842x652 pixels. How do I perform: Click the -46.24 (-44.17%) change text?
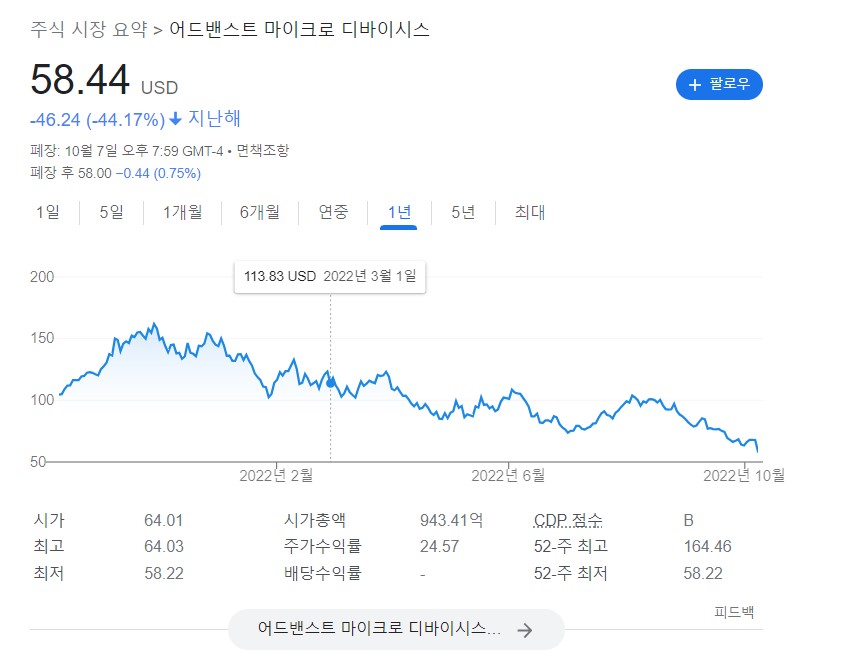tap(97, 119)
